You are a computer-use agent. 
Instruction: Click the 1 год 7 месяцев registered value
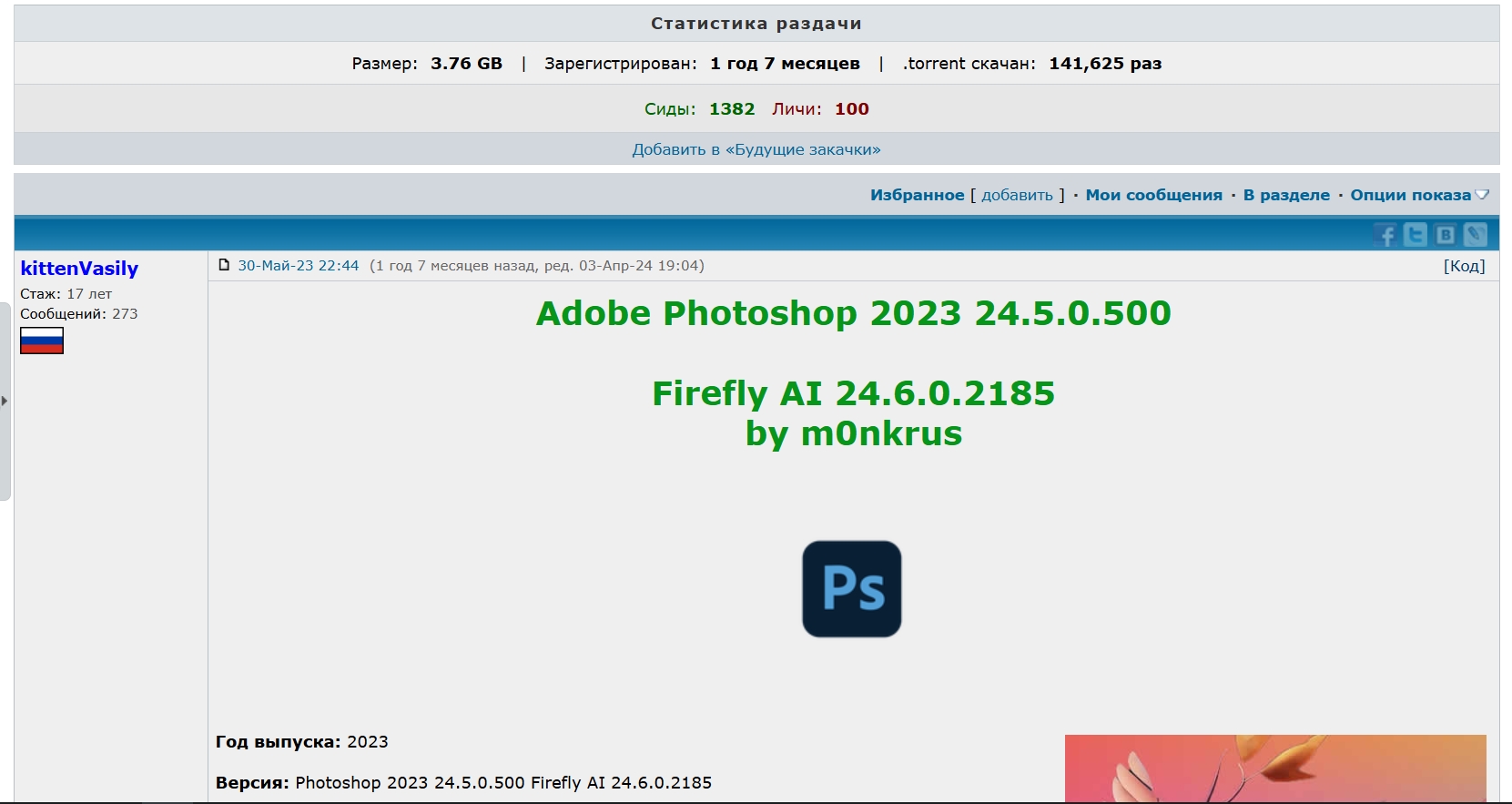coord(785,64)
